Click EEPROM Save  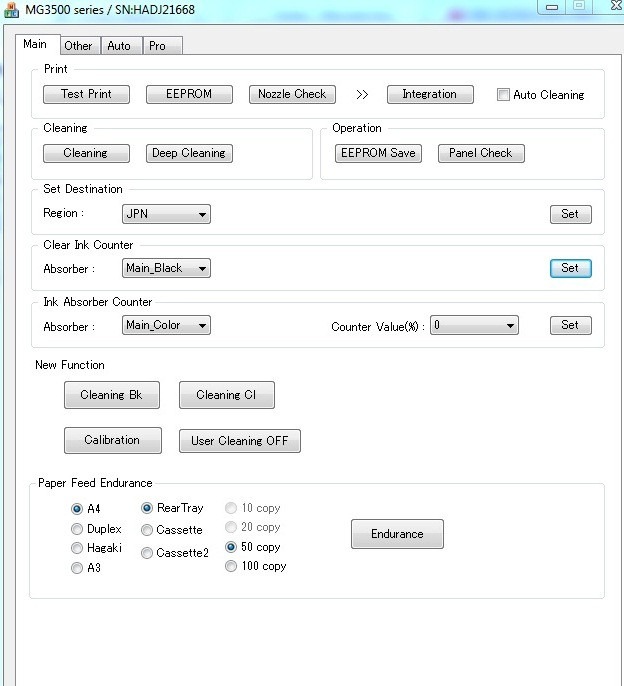click(x=378, y=153)
